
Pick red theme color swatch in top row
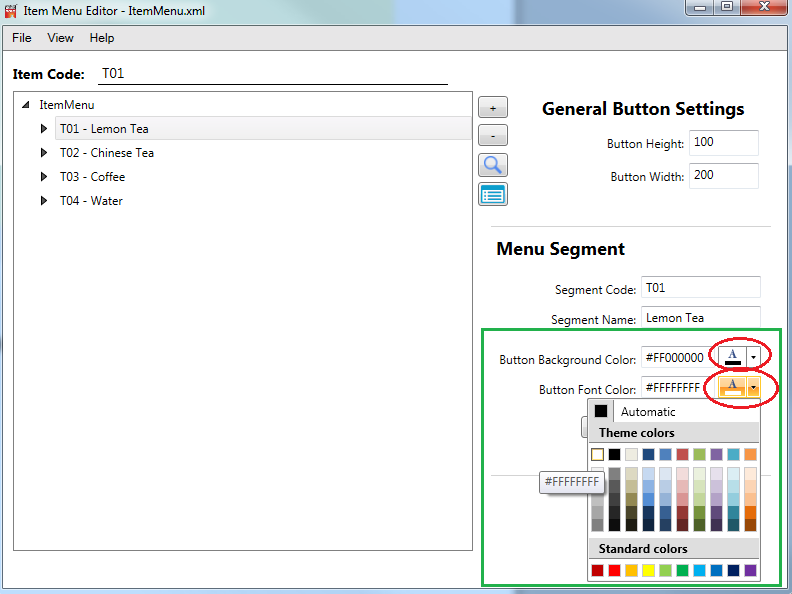tap(682, 455)
